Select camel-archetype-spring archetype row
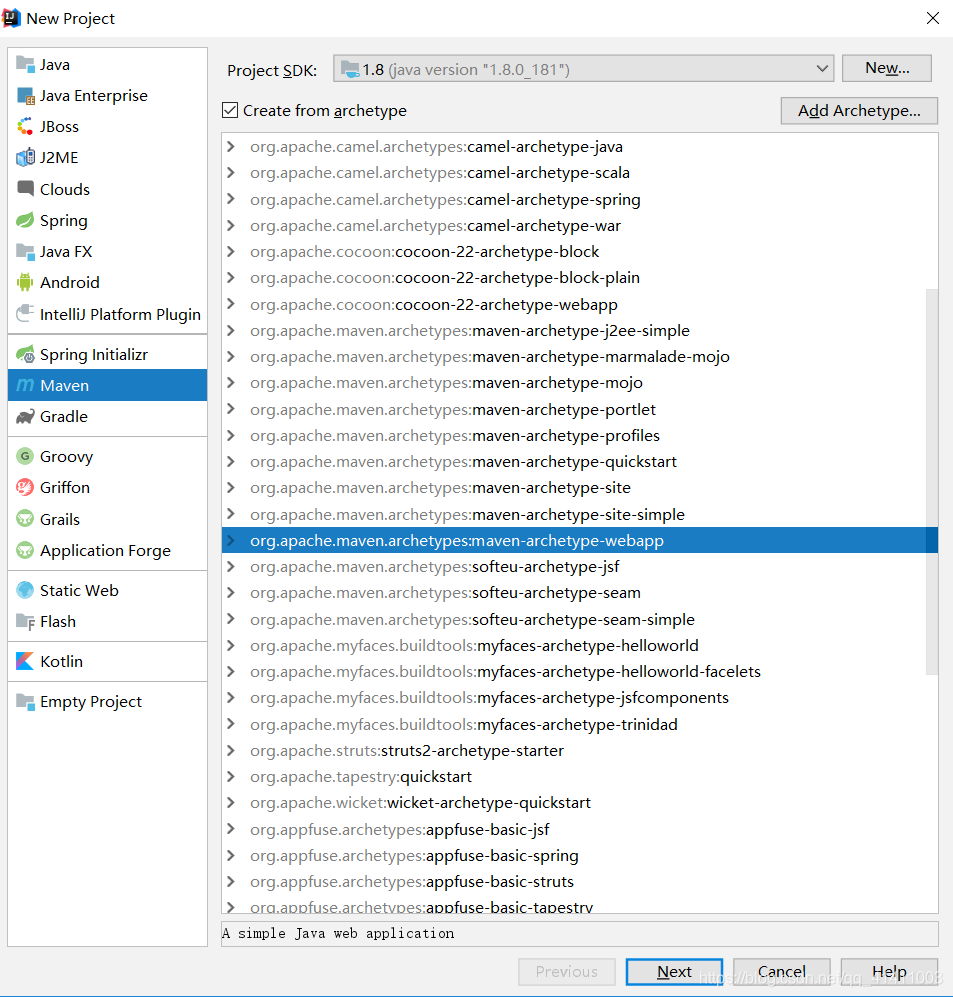 [579, 200]
